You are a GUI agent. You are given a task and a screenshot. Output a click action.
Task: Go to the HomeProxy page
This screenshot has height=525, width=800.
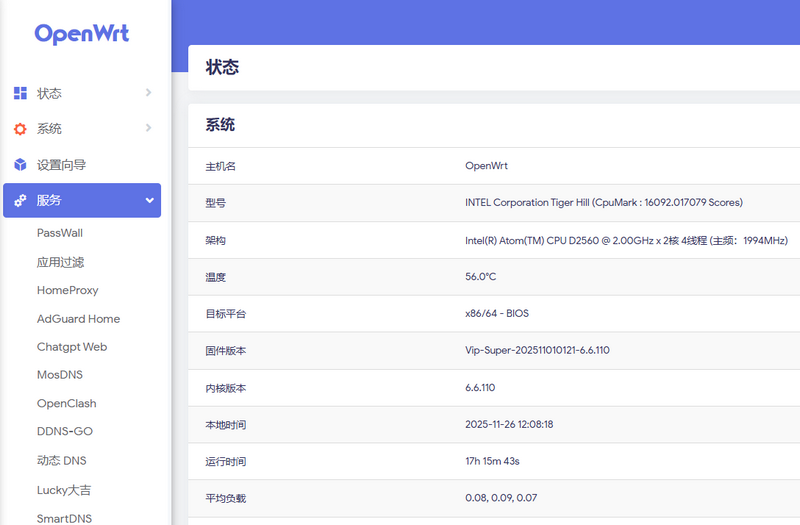click(x=67, y=290)
